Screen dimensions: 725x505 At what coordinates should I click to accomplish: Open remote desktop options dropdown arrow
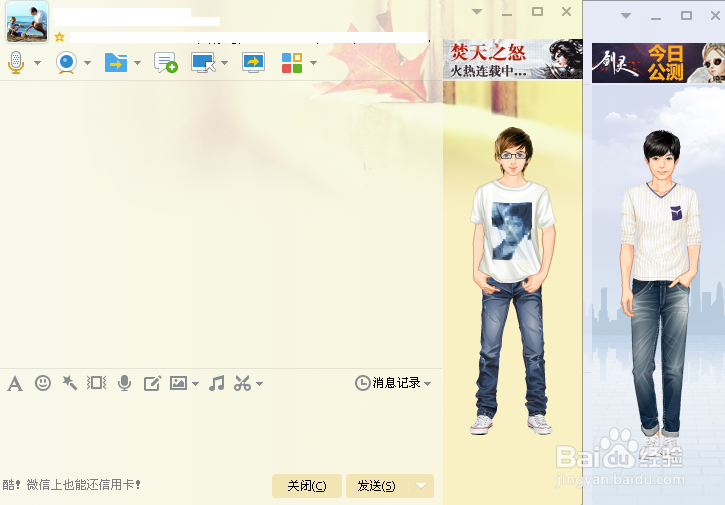pos(225,63)
